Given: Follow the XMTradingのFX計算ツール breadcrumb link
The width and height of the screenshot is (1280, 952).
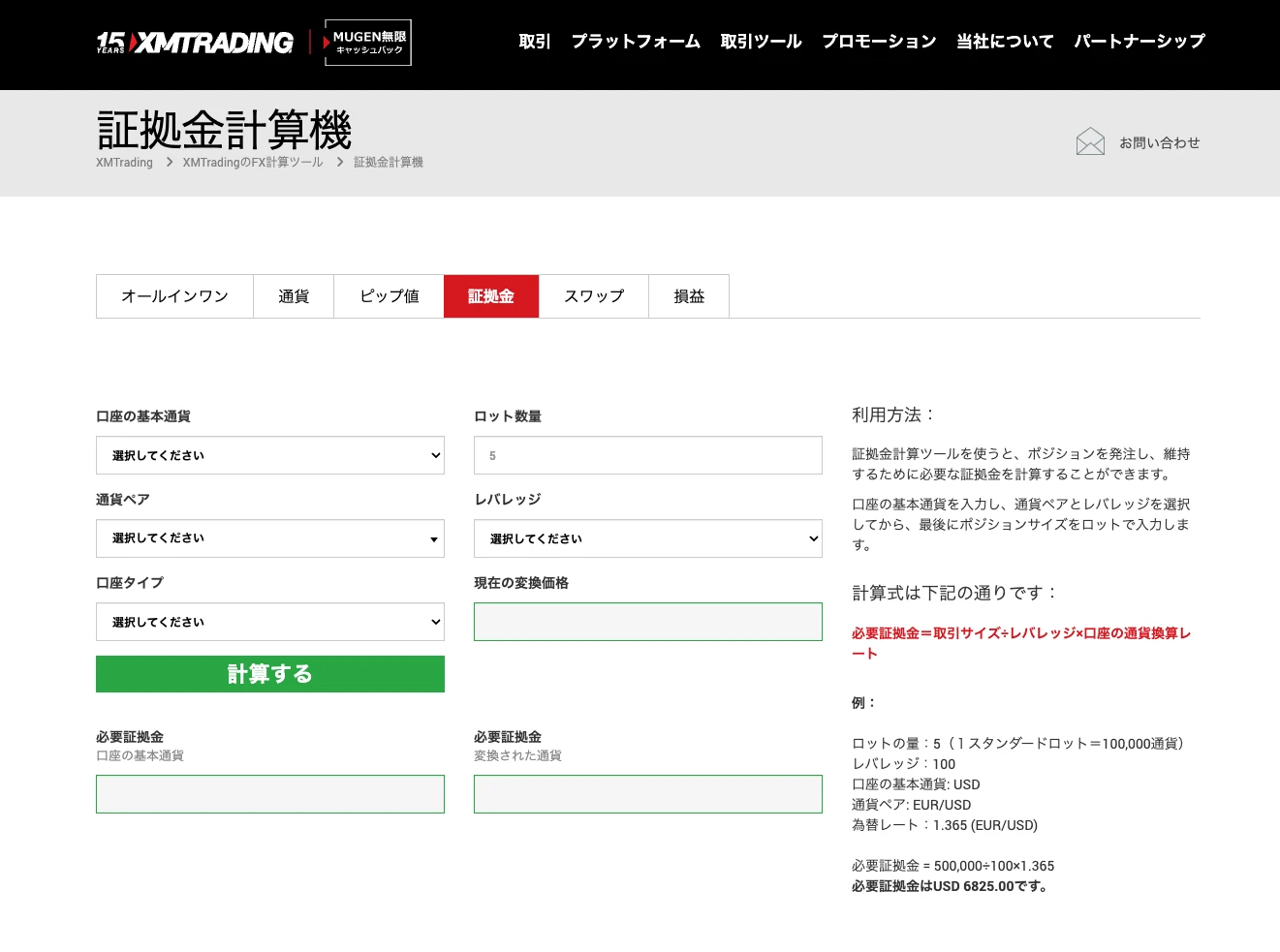Looking at the screenshot, I should pyautogui.click(x=253, y=162).
